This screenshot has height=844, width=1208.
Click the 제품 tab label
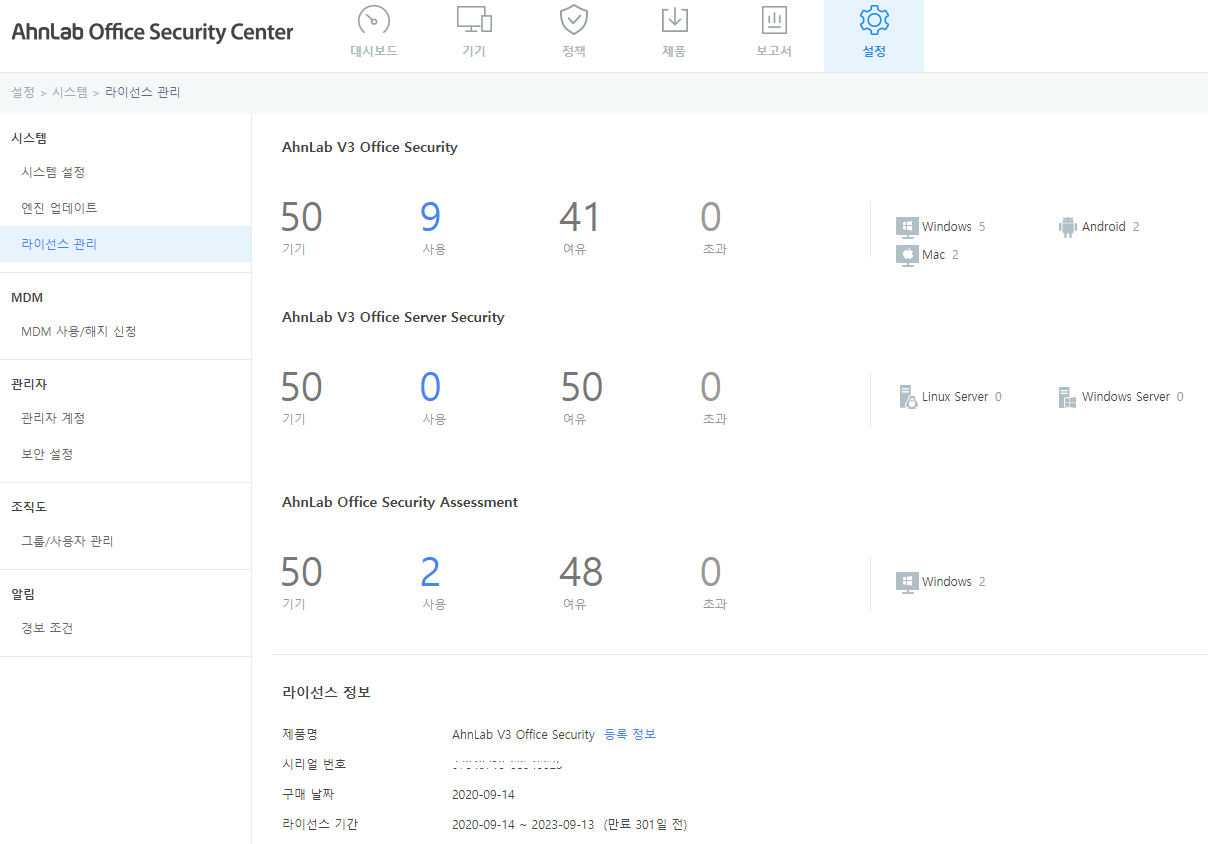(x=674, y=51)
